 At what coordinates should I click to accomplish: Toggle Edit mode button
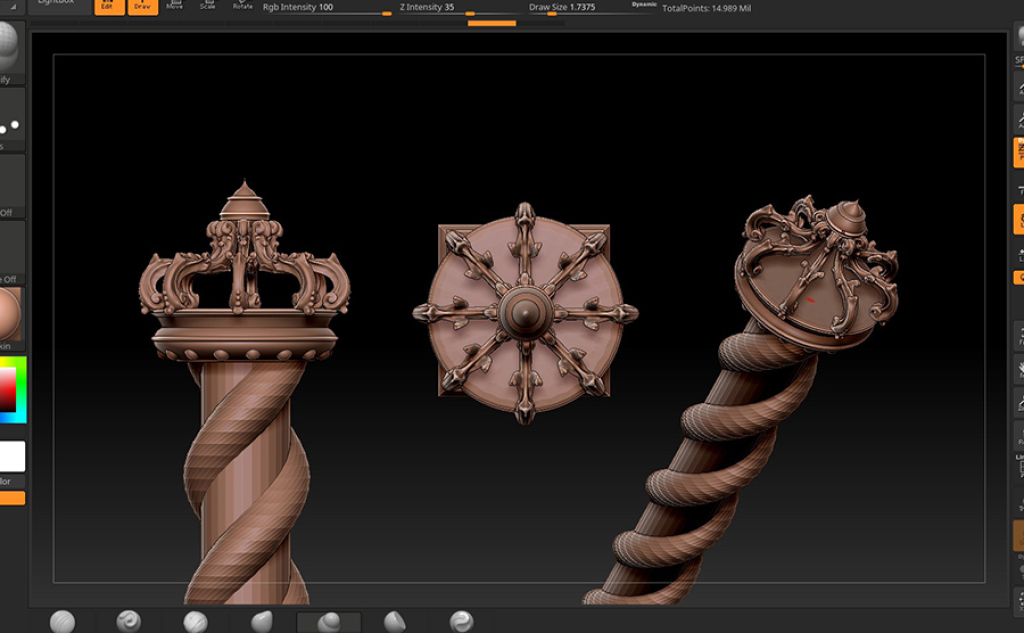tap(109, 6)
